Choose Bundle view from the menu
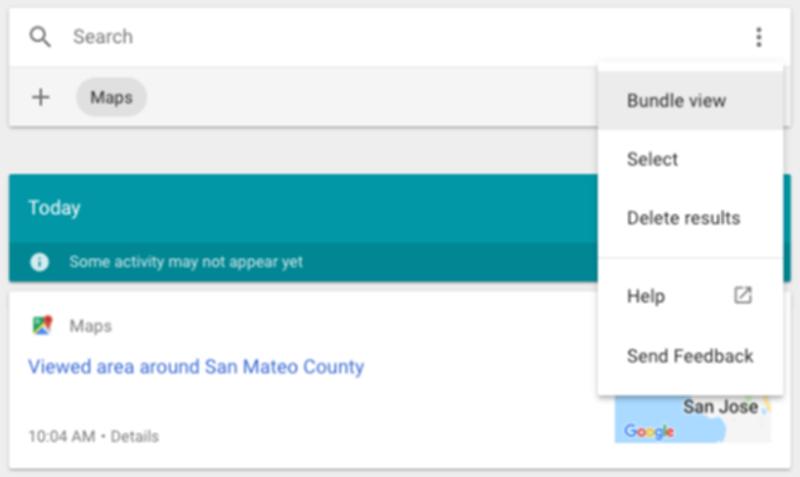 676,101
